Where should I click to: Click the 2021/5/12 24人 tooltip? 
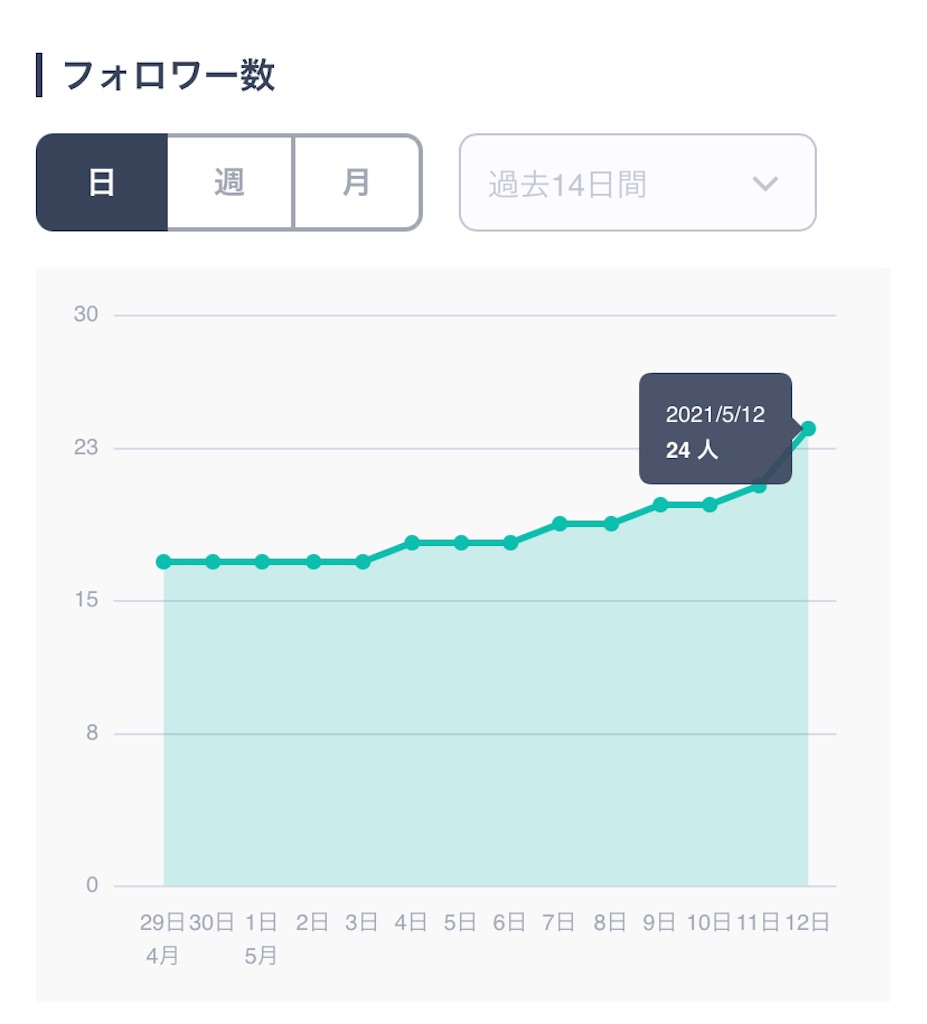click(715, 428)
